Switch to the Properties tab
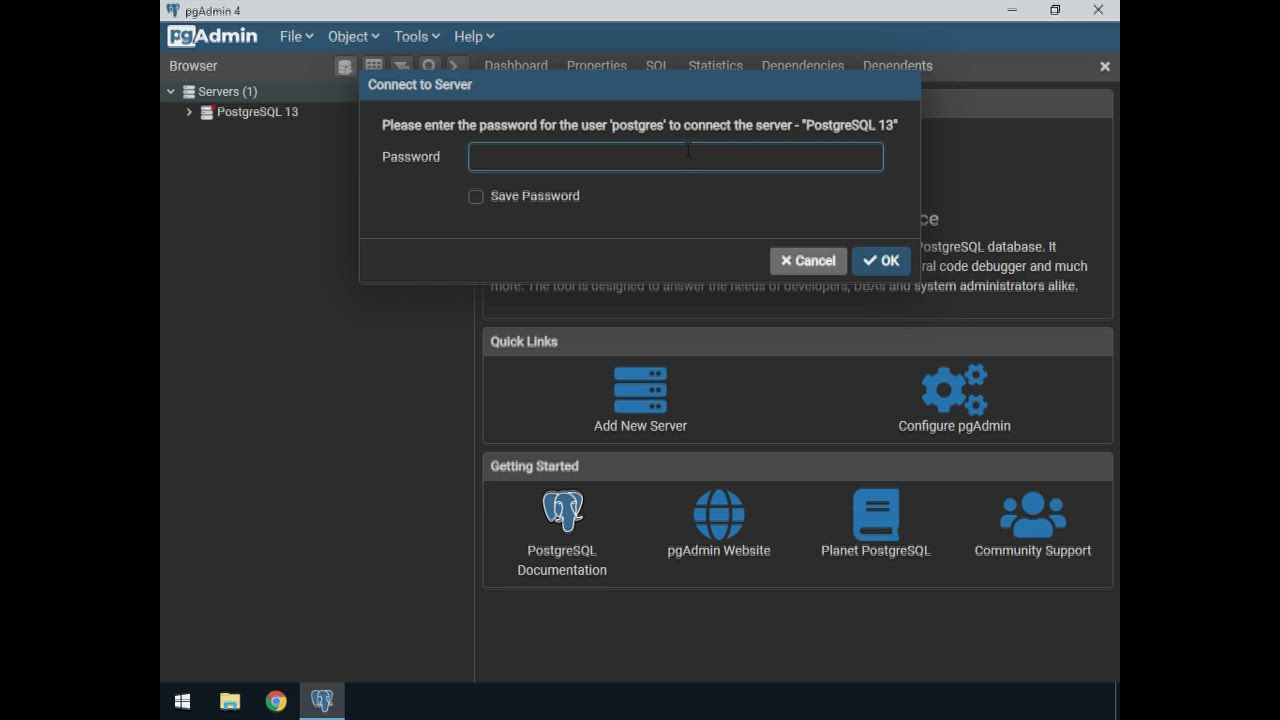Image resolution: width=1280 pixels, height=720 pixels. pyautogui.click(x=597, y=66)
